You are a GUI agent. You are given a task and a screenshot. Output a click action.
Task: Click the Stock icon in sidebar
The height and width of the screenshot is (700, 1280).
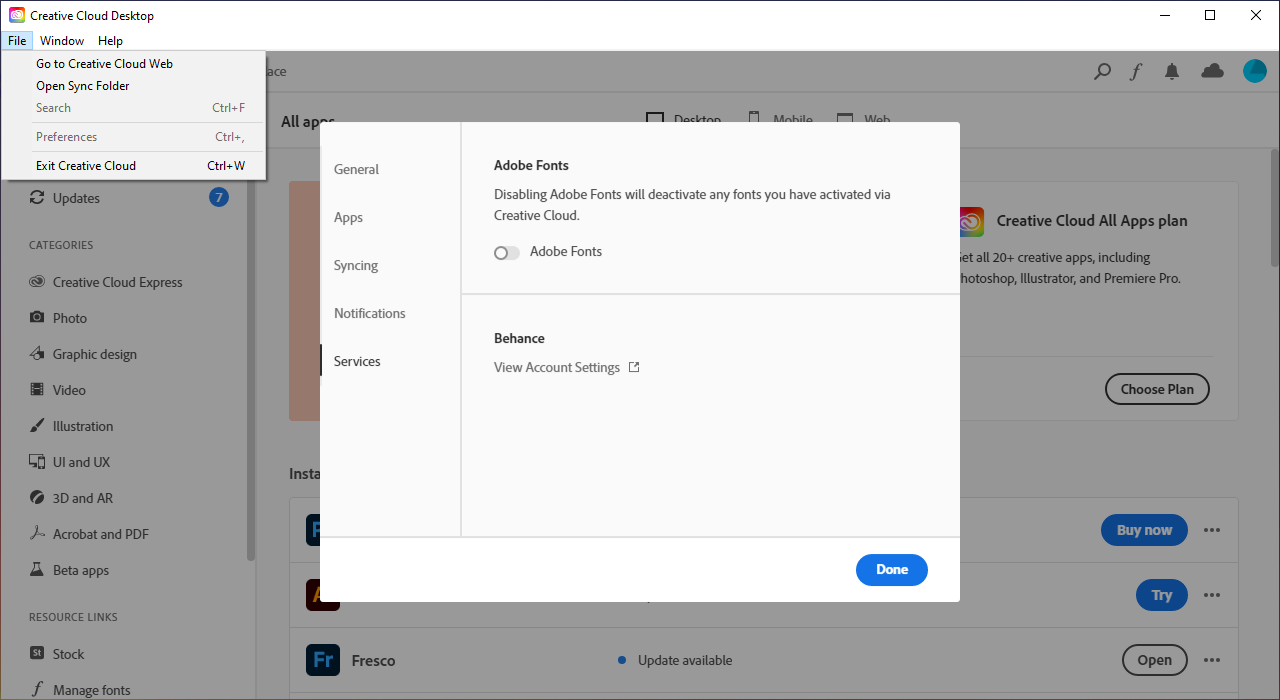click(x=37, y=653)
